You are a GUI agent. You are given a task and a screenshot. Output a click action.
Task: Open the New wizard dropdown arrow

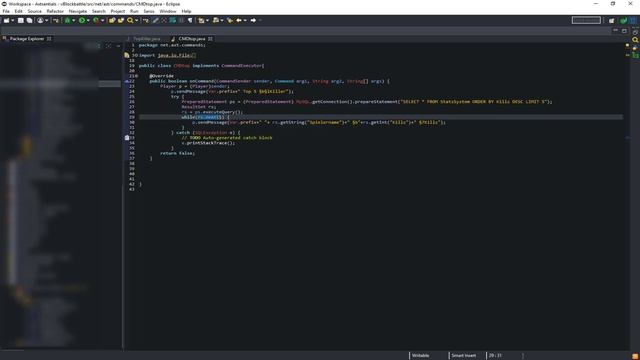13,20
